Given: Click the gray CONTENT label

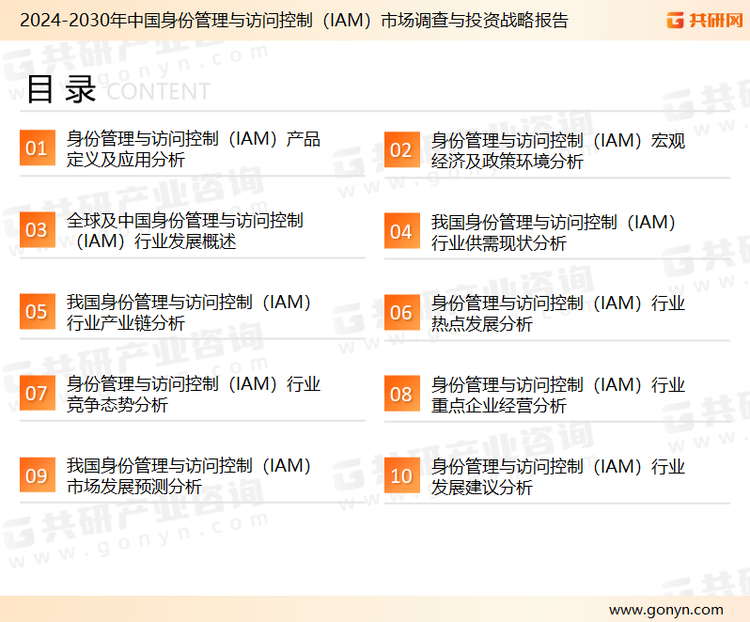Looking at the screenshot, I should point(158,91).
